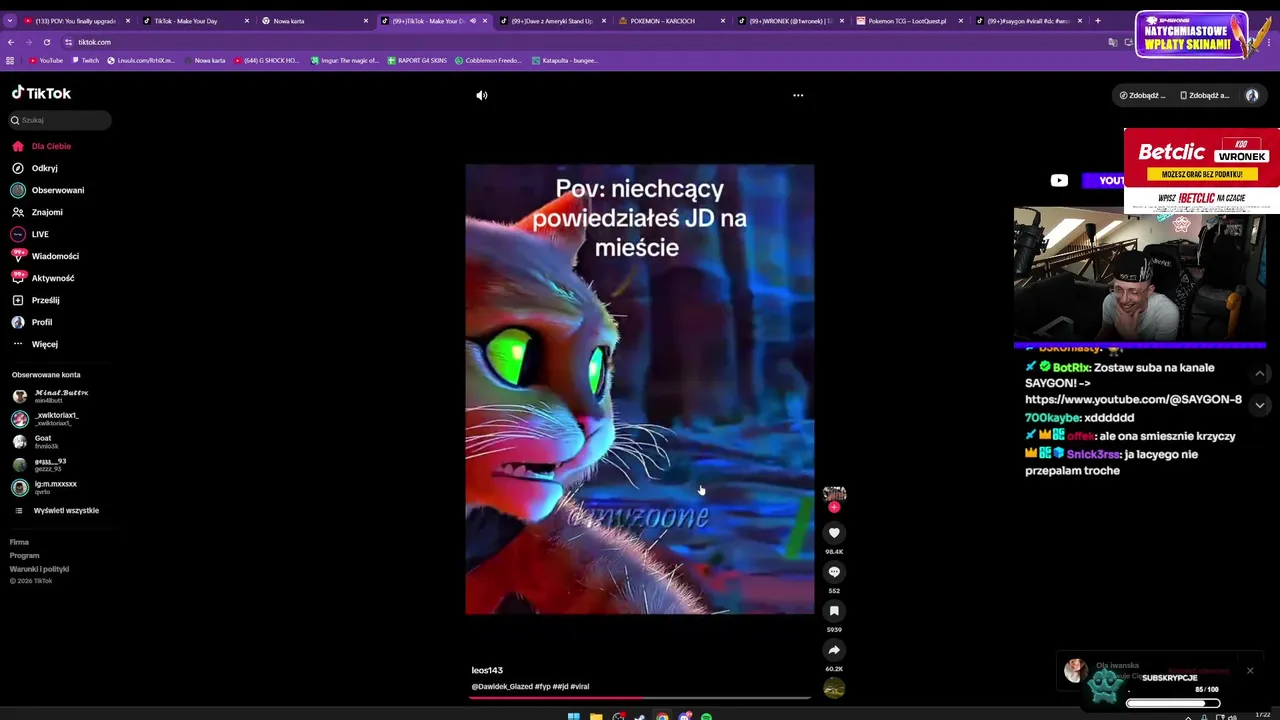1280x720 pixels.
Task: Switch to Nowa karta browser tab
Action: (314, 21)
